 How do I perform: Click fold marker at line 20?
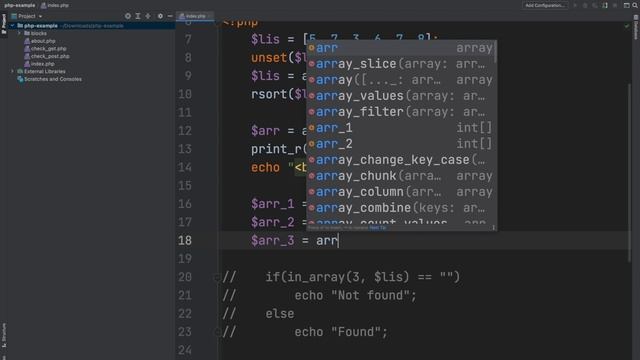(217, 278)
